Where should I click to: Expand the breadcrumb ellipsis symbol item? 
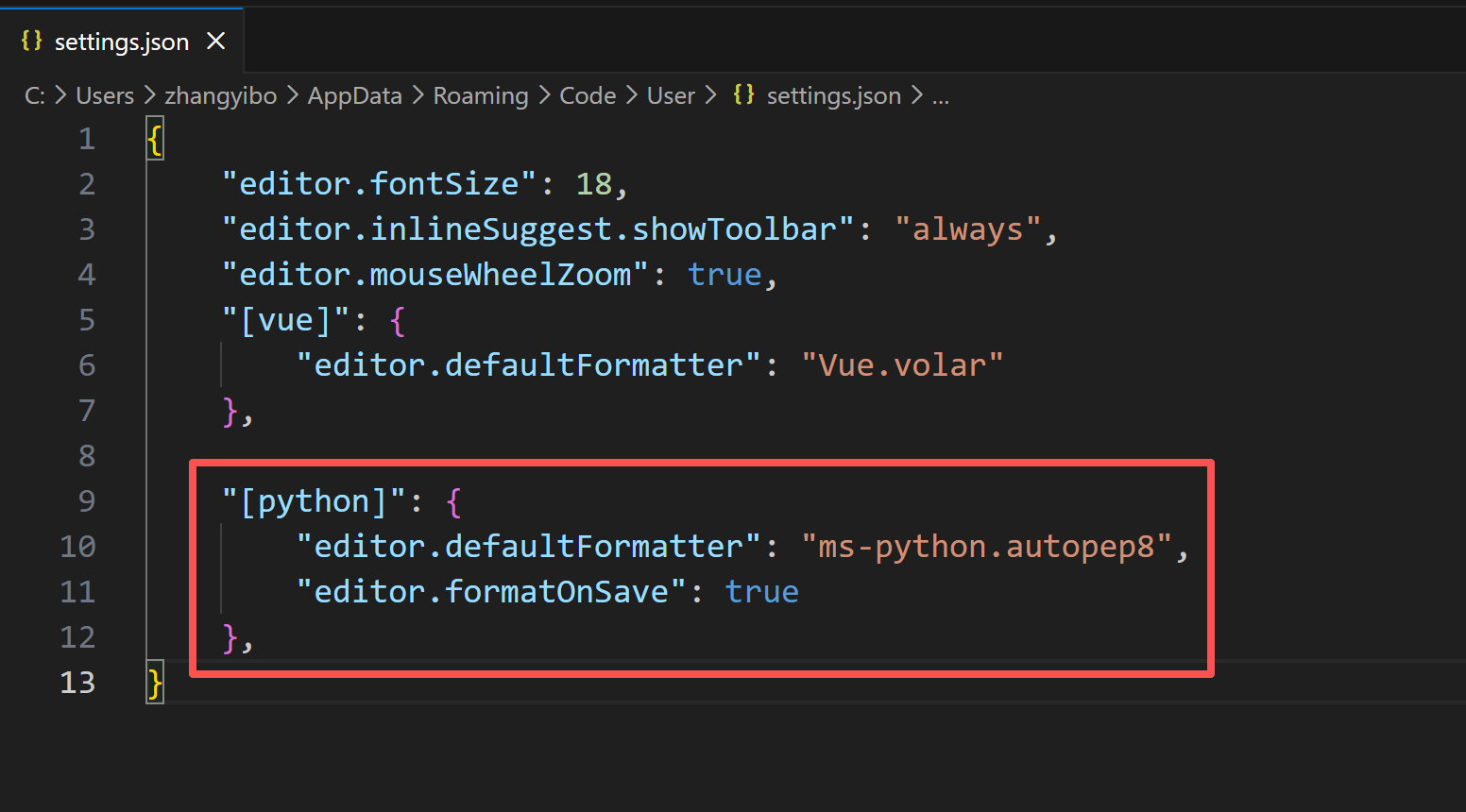[940, 95]
